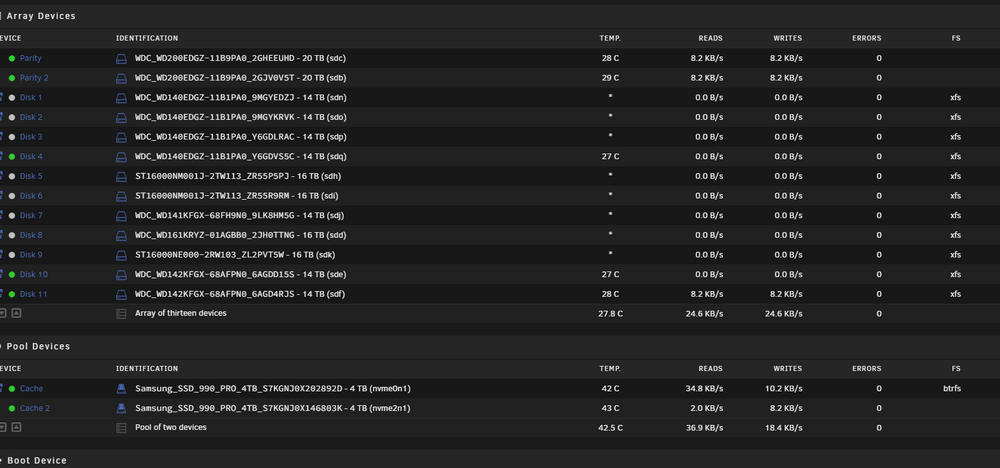This screenshot has width=1000, height=468.
Task: Click the disk icon in the Disk 6 row
Action: coord(121,196)
